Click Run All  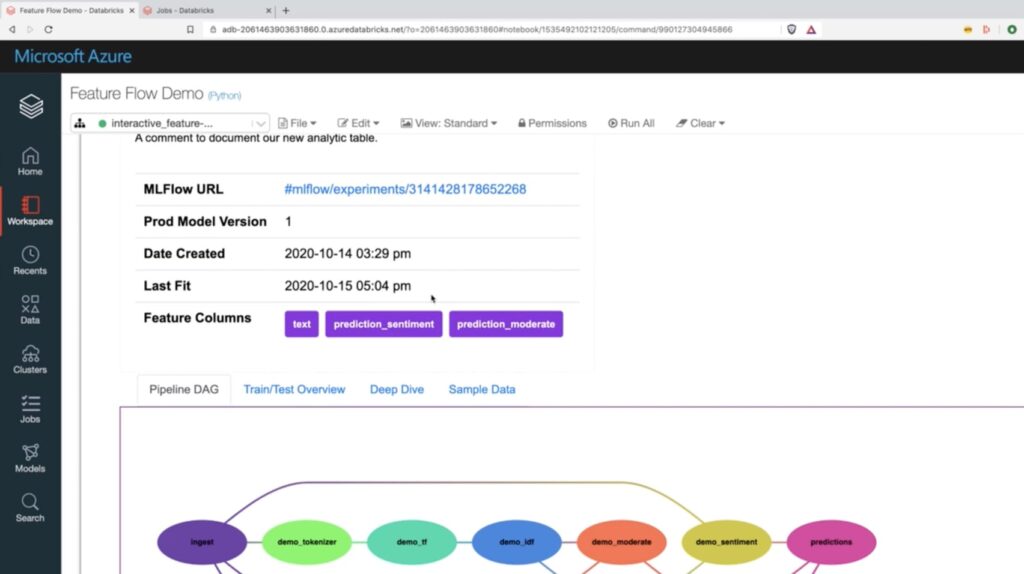(x=631, y=123)
